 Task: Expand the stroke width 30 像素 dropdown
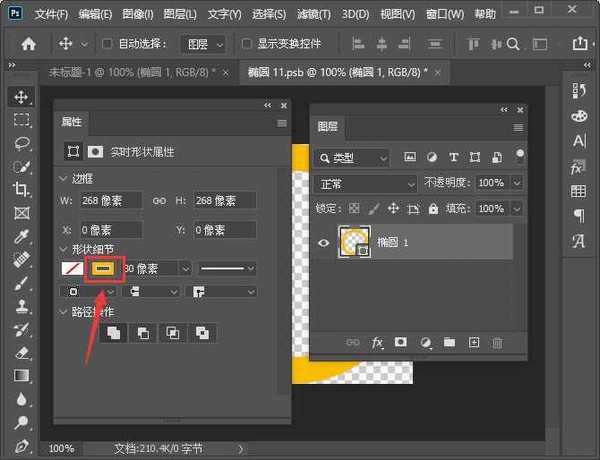click(x=184, y=268)
